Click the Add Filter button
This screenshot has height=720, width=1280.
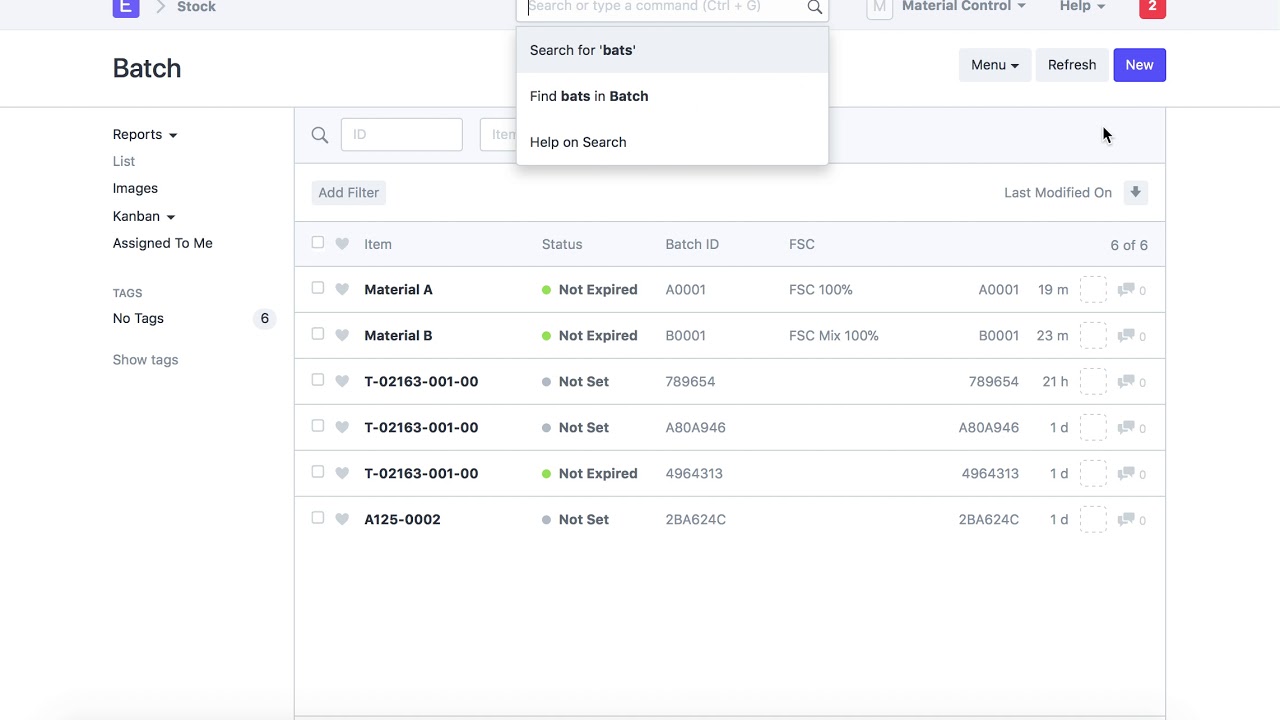349,193
